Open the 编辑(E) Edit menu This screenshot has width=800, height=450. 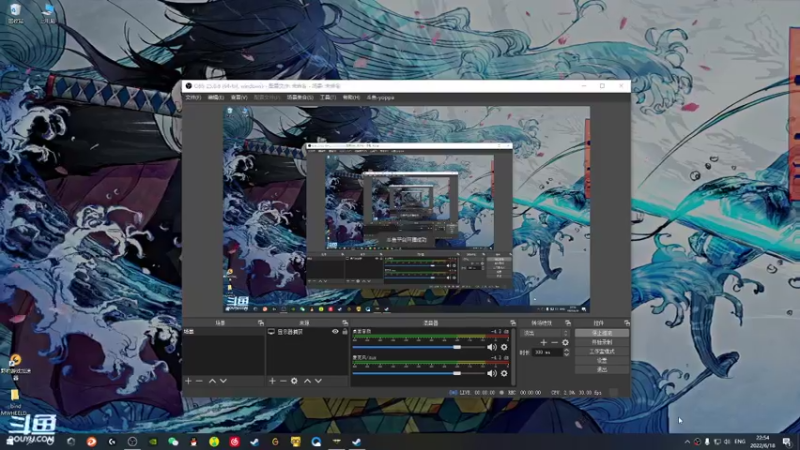pyautogui.click(x=216, y=97)
